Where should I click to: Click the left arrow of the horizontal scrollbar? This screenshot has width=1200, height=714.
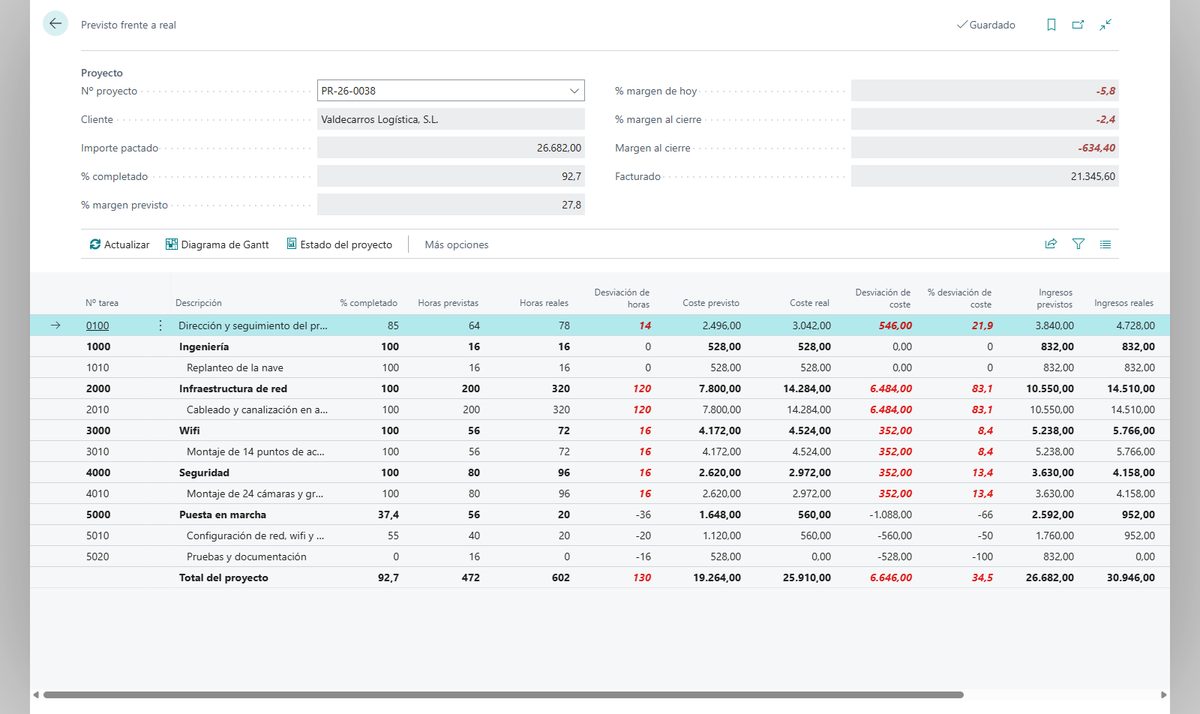coord(36,694)
